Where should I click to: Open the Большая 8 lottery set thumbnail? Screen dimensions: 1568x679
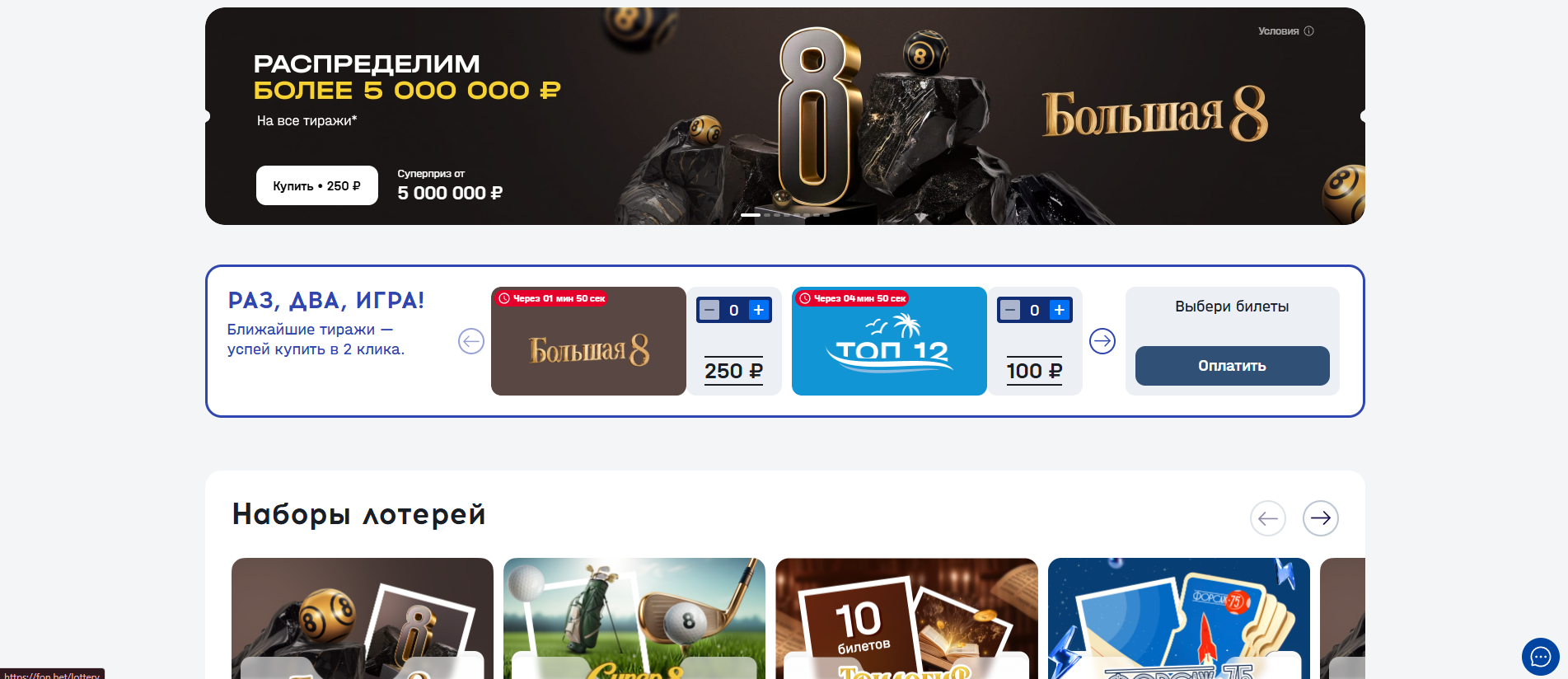[363, 618]
